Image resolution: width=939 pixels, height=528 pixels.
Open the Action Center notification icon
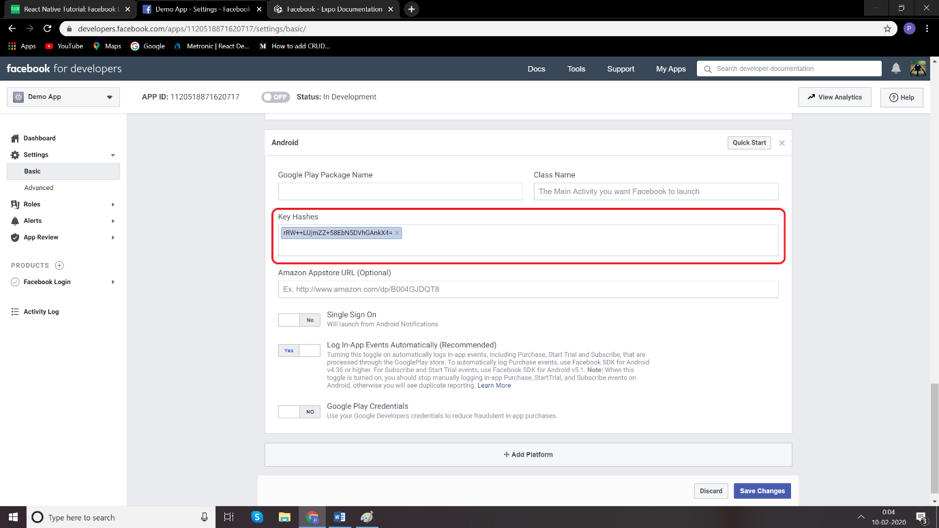[x=922, y=517]
